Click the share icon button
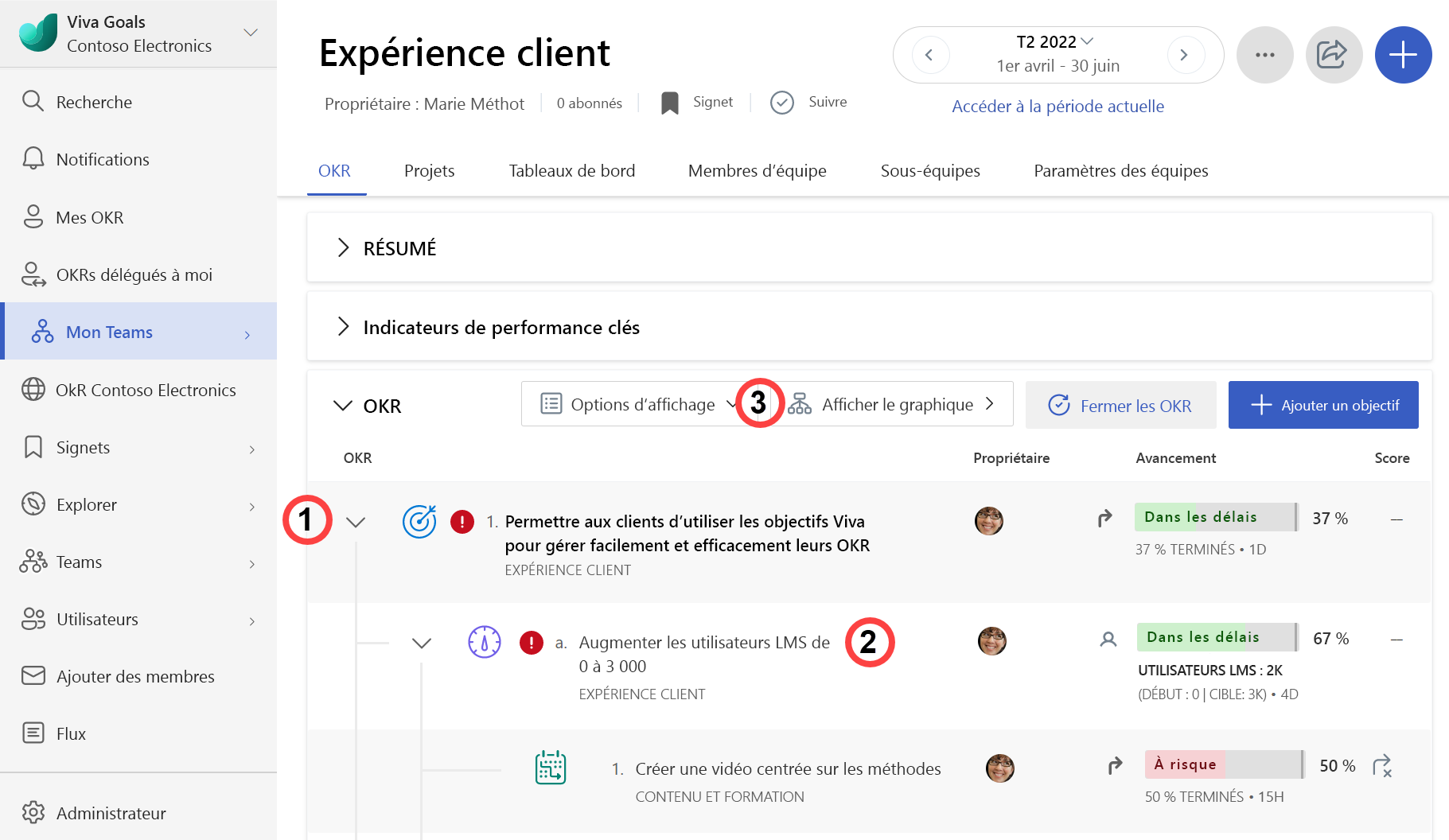1449x840 pixels. click(x=1334, y=55)
